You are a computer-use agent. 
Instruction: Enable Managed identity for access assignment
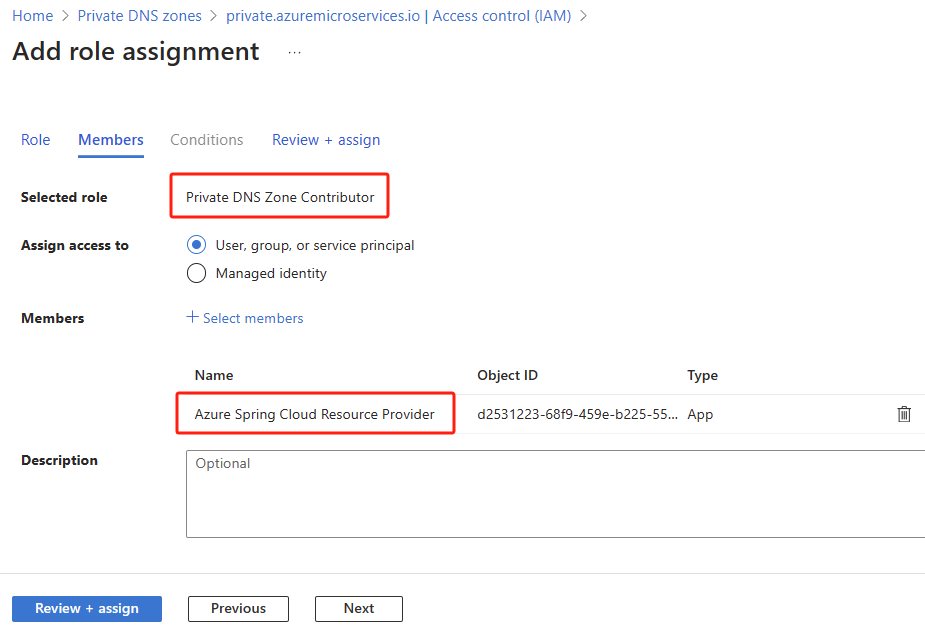pos(196,272)
